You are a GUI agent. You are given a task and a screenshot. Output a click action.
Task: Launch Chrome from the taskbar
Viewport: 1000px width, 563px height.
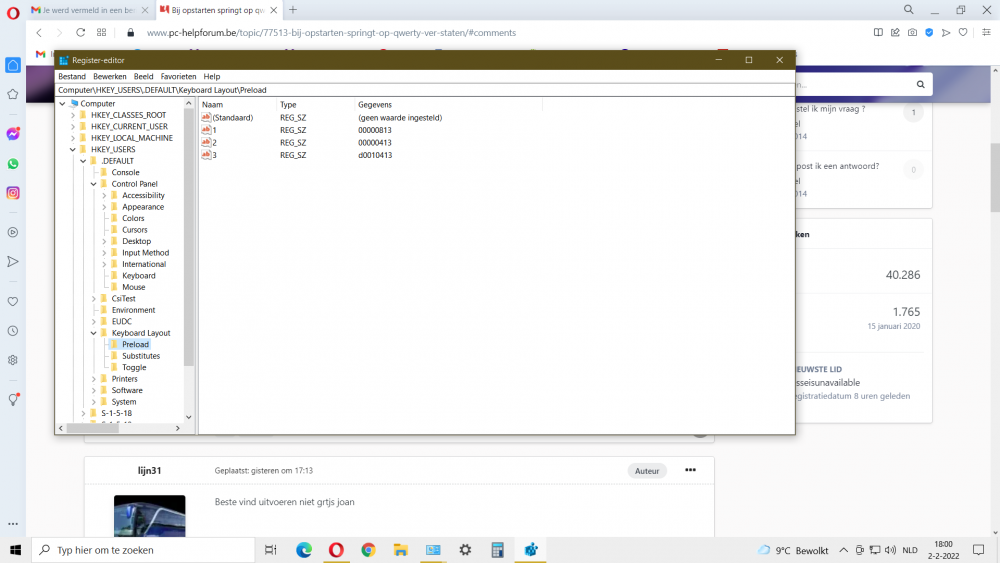(368, 550)
